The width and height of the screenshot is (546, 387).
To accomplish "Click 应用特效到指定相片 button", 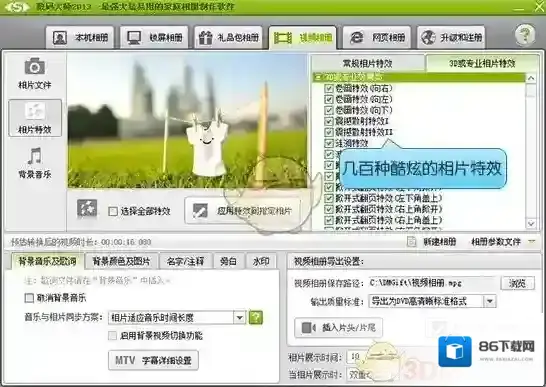I will 243,211.
